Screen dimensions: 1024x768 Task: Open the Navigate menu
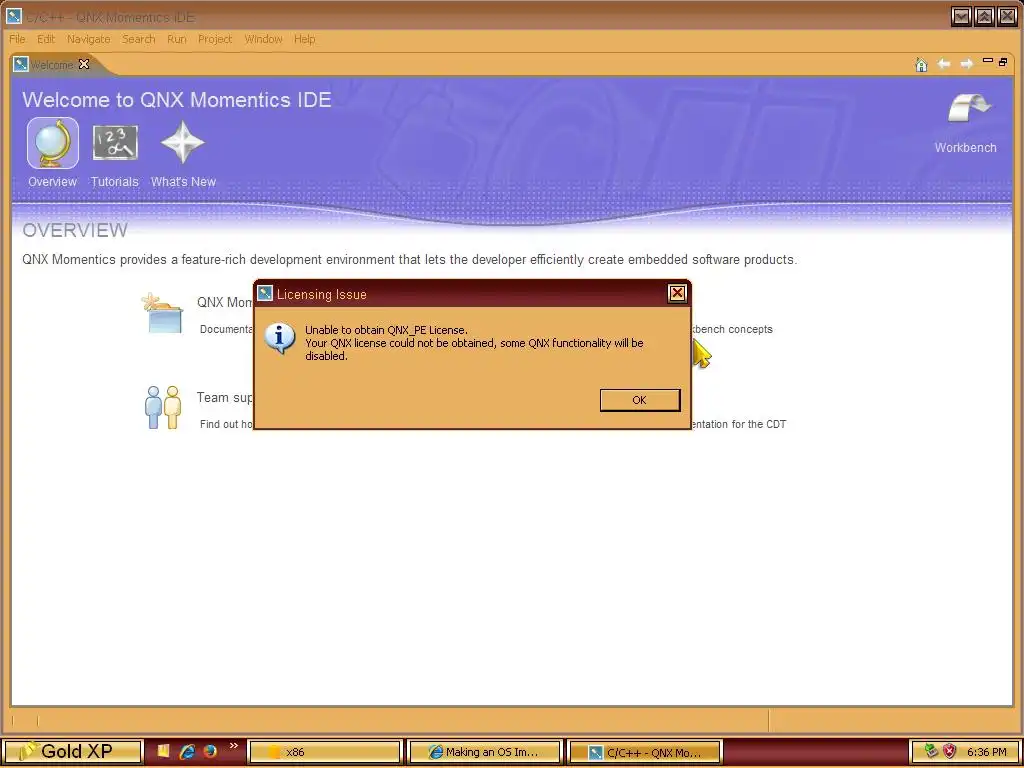coord(88,39)
